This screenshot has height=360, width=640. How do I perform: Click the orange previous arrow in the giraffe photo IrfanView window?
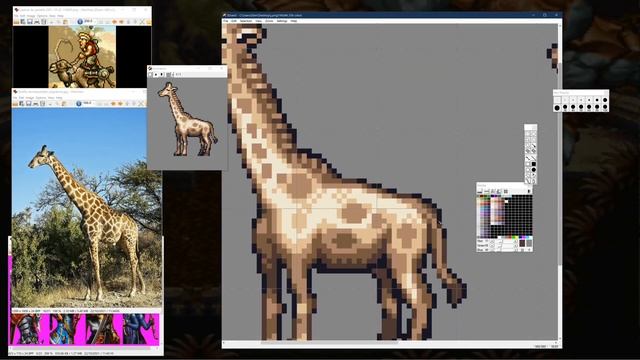pos(113,104)
